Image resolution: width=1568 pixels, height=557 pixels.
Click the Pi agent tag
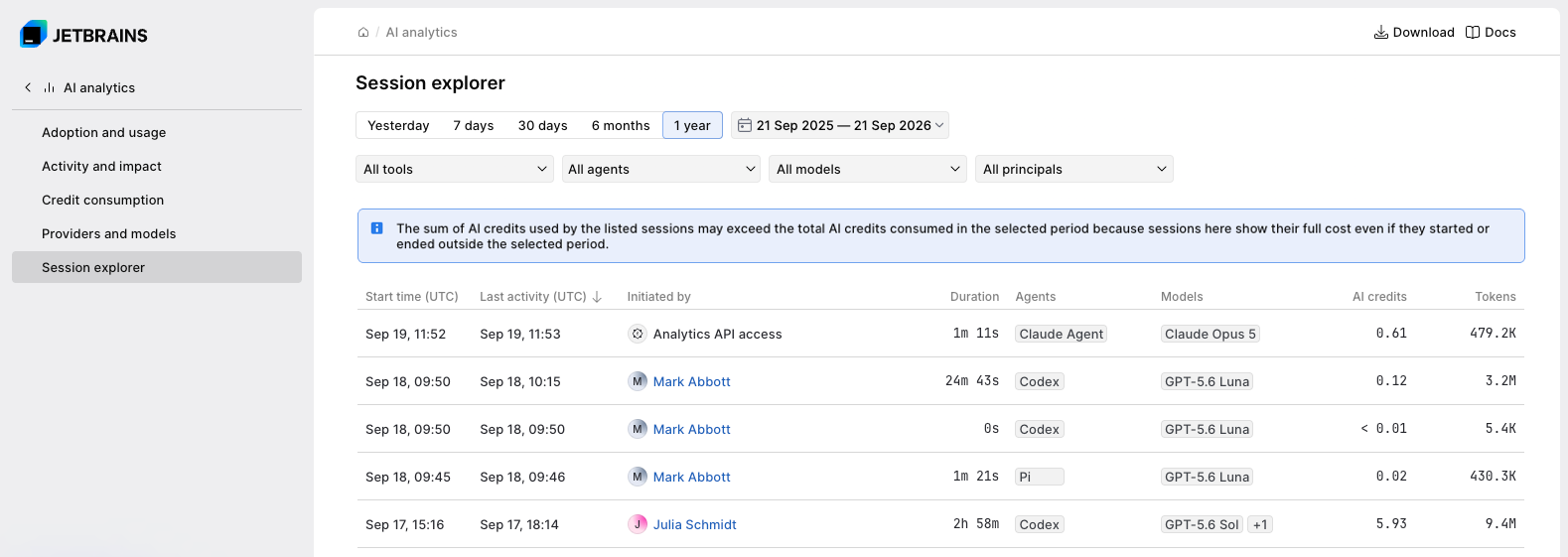1040,477
